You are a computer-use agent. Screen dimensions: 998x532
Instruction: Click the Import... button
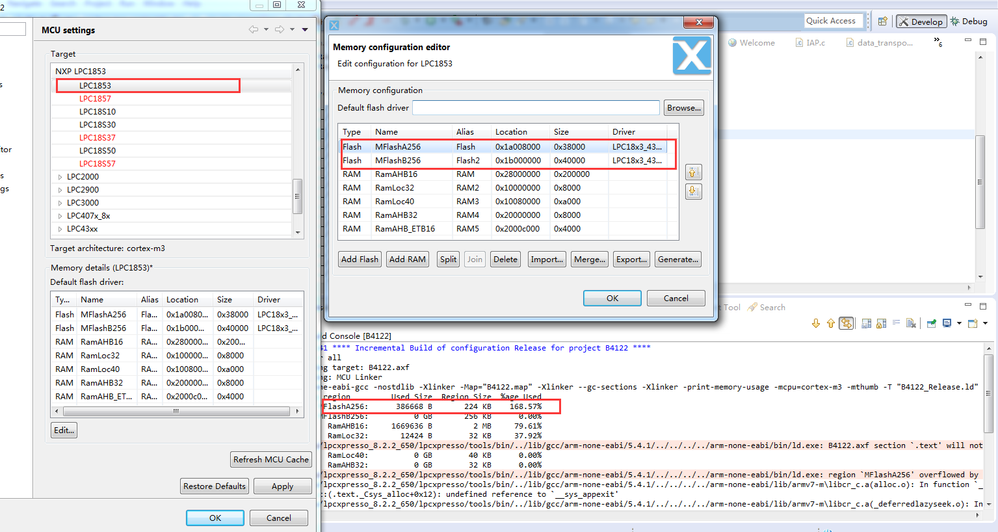click(x=547, y=259)
